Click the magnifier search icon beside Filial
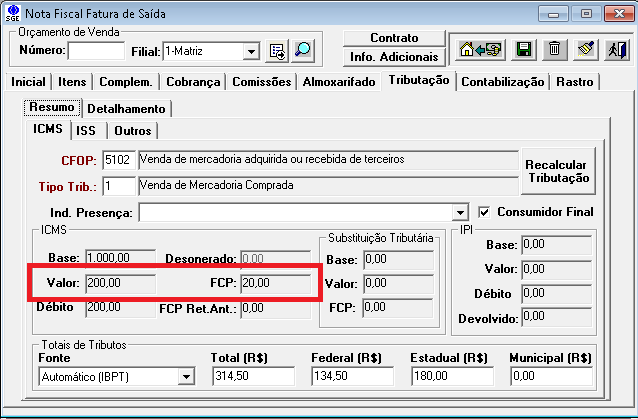 302,50
